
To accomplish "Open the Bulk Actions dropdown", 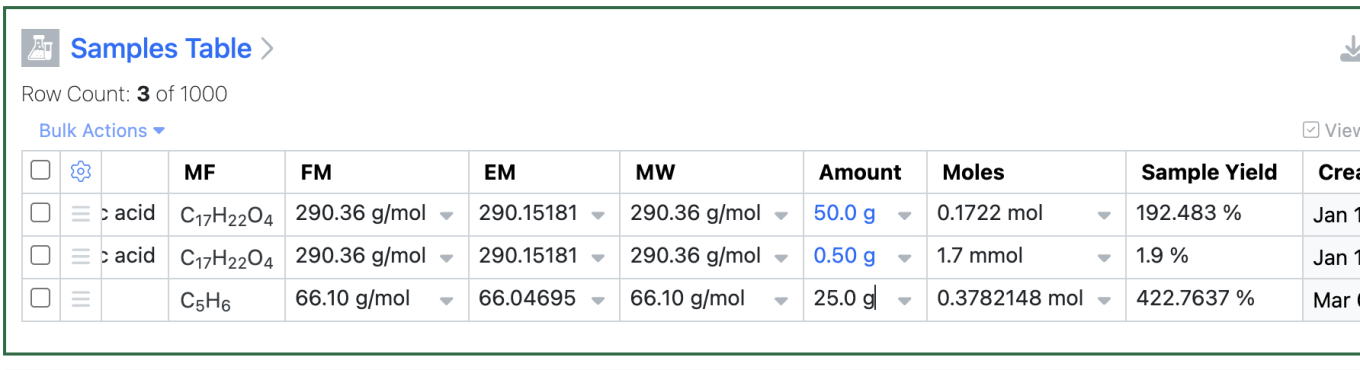I will (102, 131).
